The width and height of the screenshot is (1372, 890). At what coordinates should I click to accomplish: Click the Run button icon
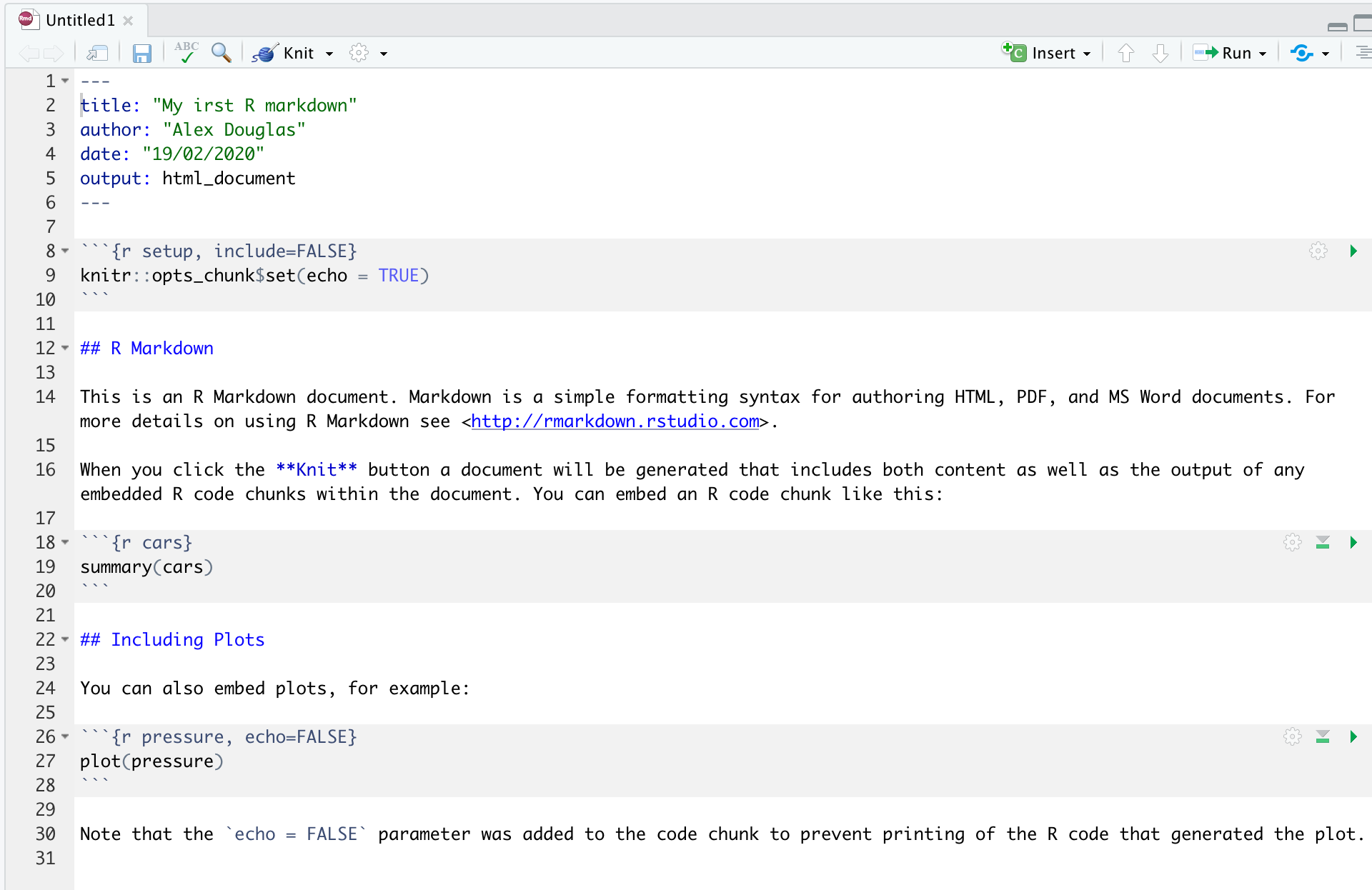click(x=1206, y=52)
